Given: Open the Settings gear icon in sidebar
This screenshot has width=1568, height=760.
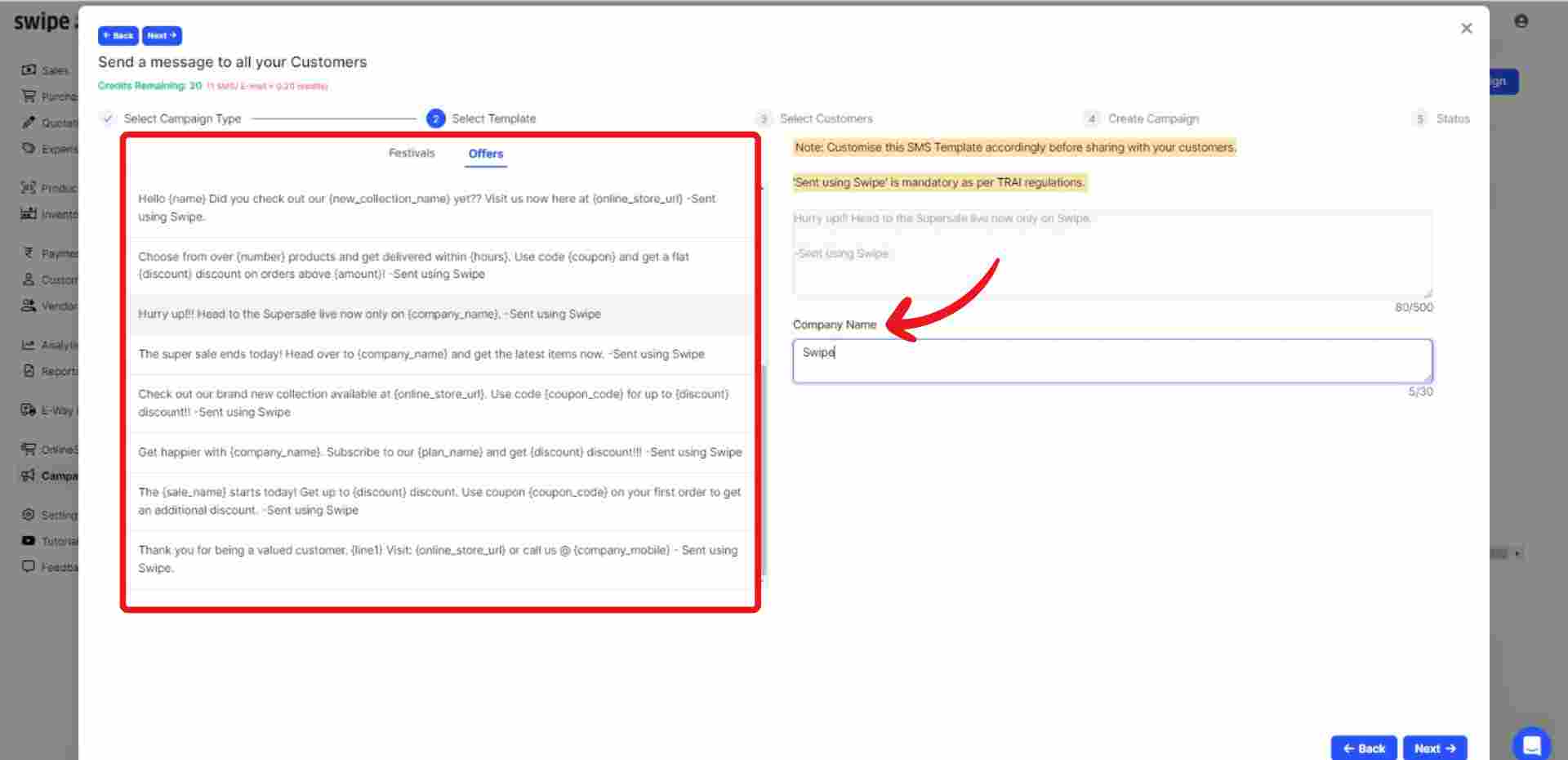Looking at the screenshot, I should [29, 515].
